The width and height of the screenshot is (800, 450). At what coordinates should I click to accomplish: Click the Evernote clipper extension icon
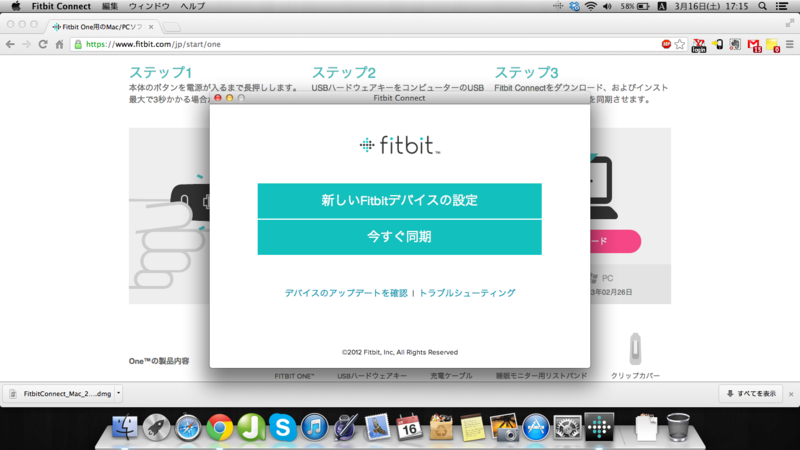(735, 44)
